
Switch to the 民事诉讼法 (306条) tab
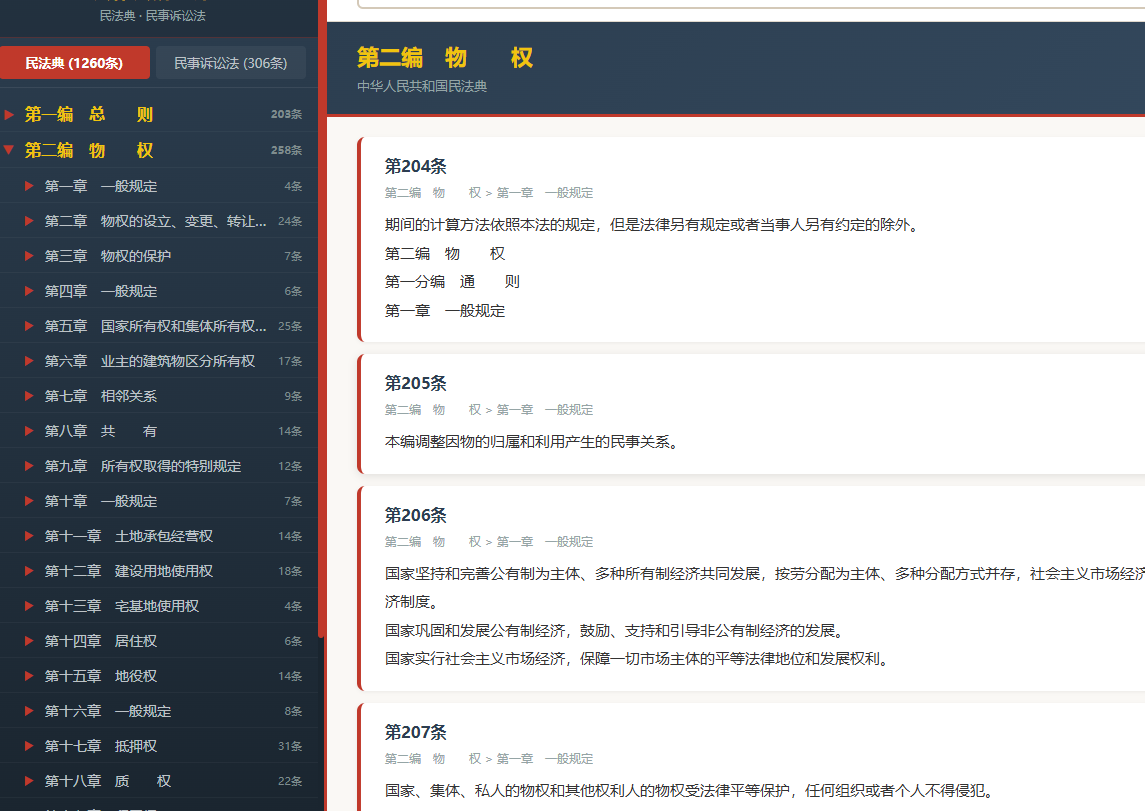231,63
